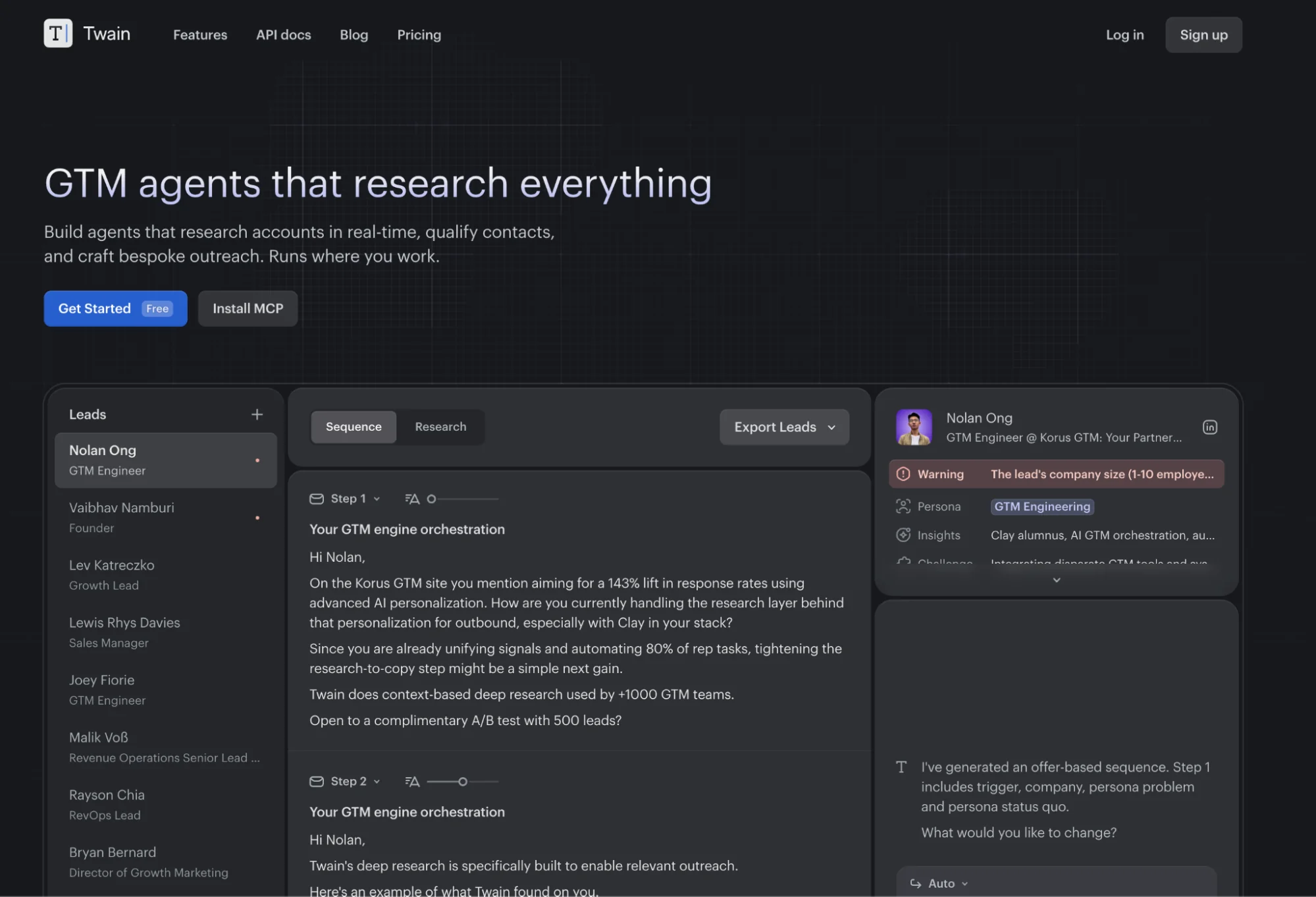Open the Export Leads dropdown
The image size is (1316, 897).
(x=784, y=427)
